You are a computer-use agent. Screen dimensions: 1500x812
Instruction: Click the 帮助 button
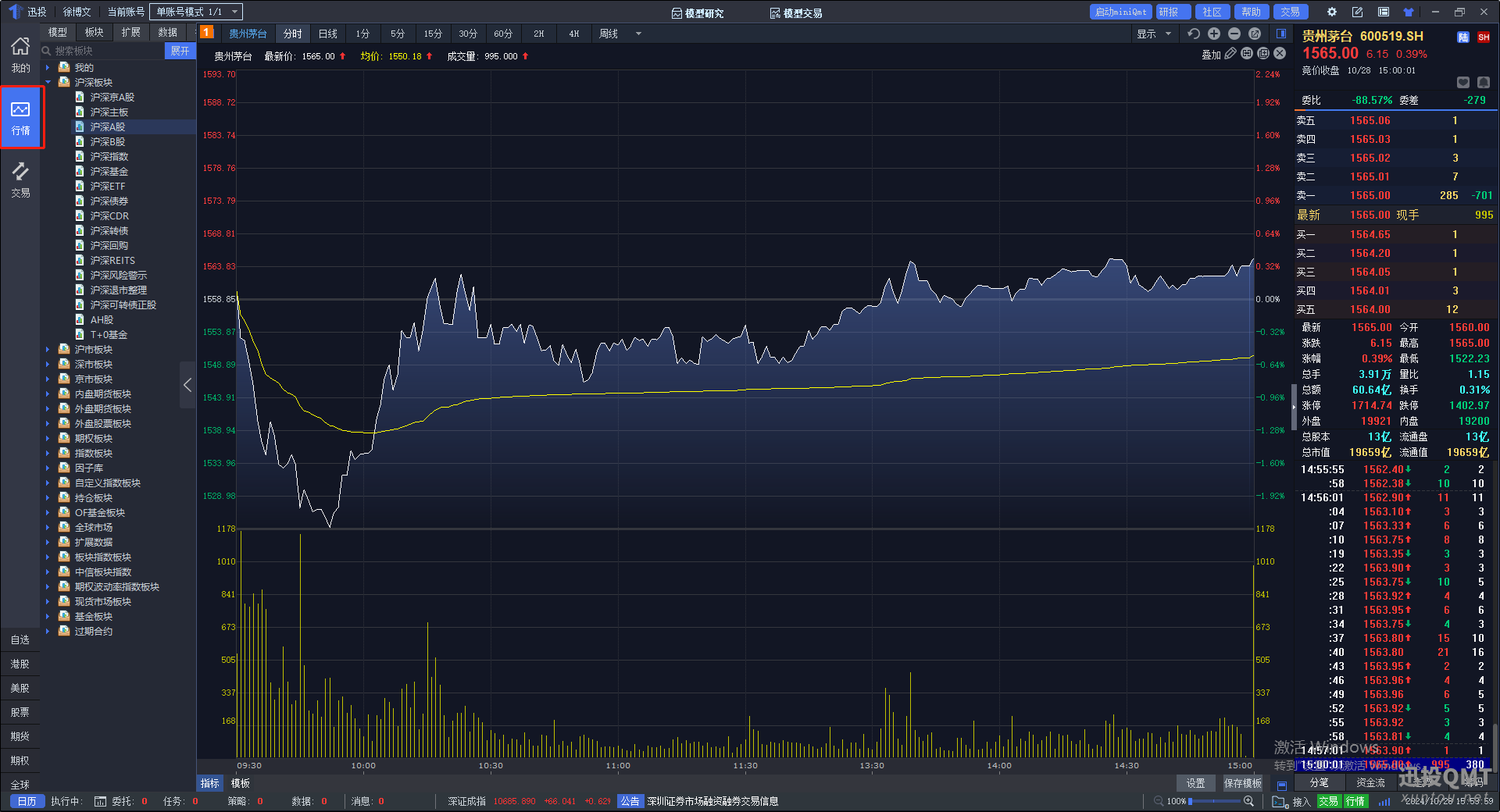click(x=1252, y=12)
